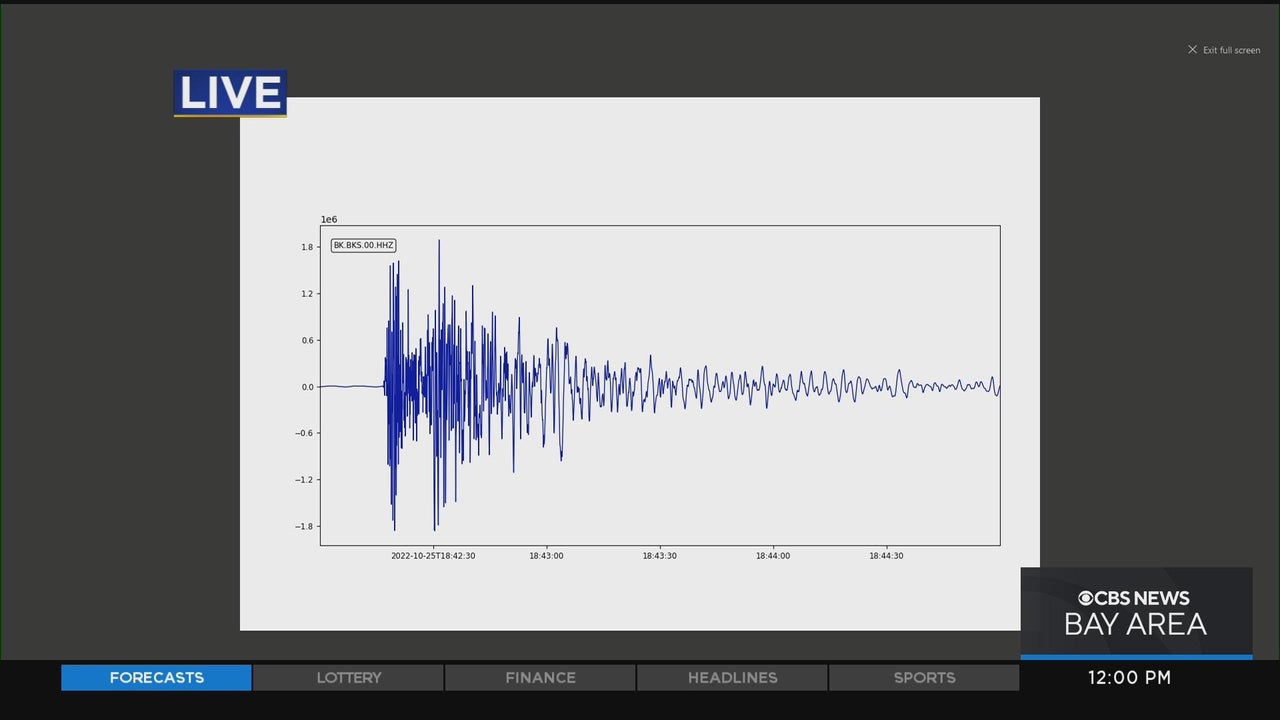Click the −1.8 value on the y-axis
This screenshot has width=1280, height=720.
(305, 526)
